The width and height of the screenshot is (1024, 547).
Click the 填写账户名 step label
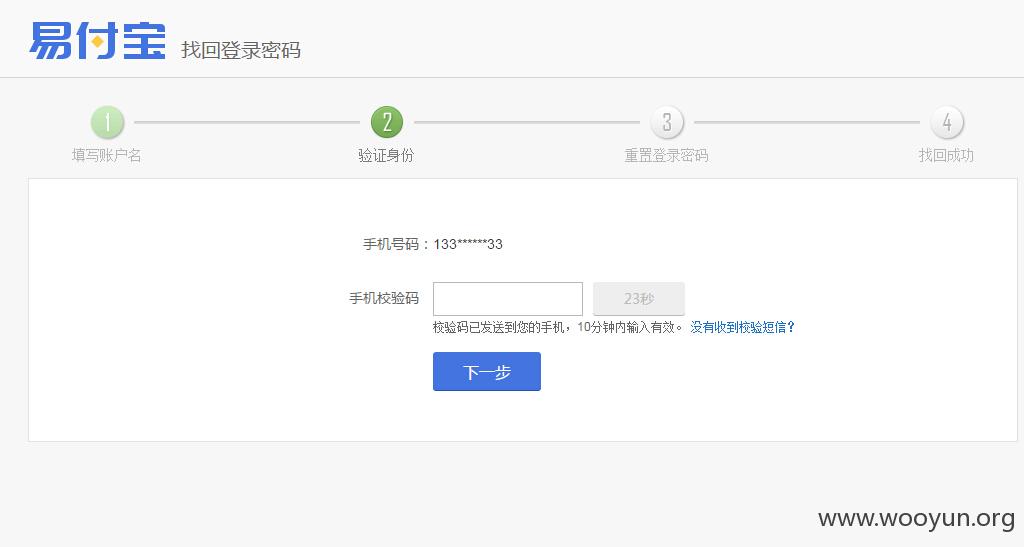tap(106, 155)
